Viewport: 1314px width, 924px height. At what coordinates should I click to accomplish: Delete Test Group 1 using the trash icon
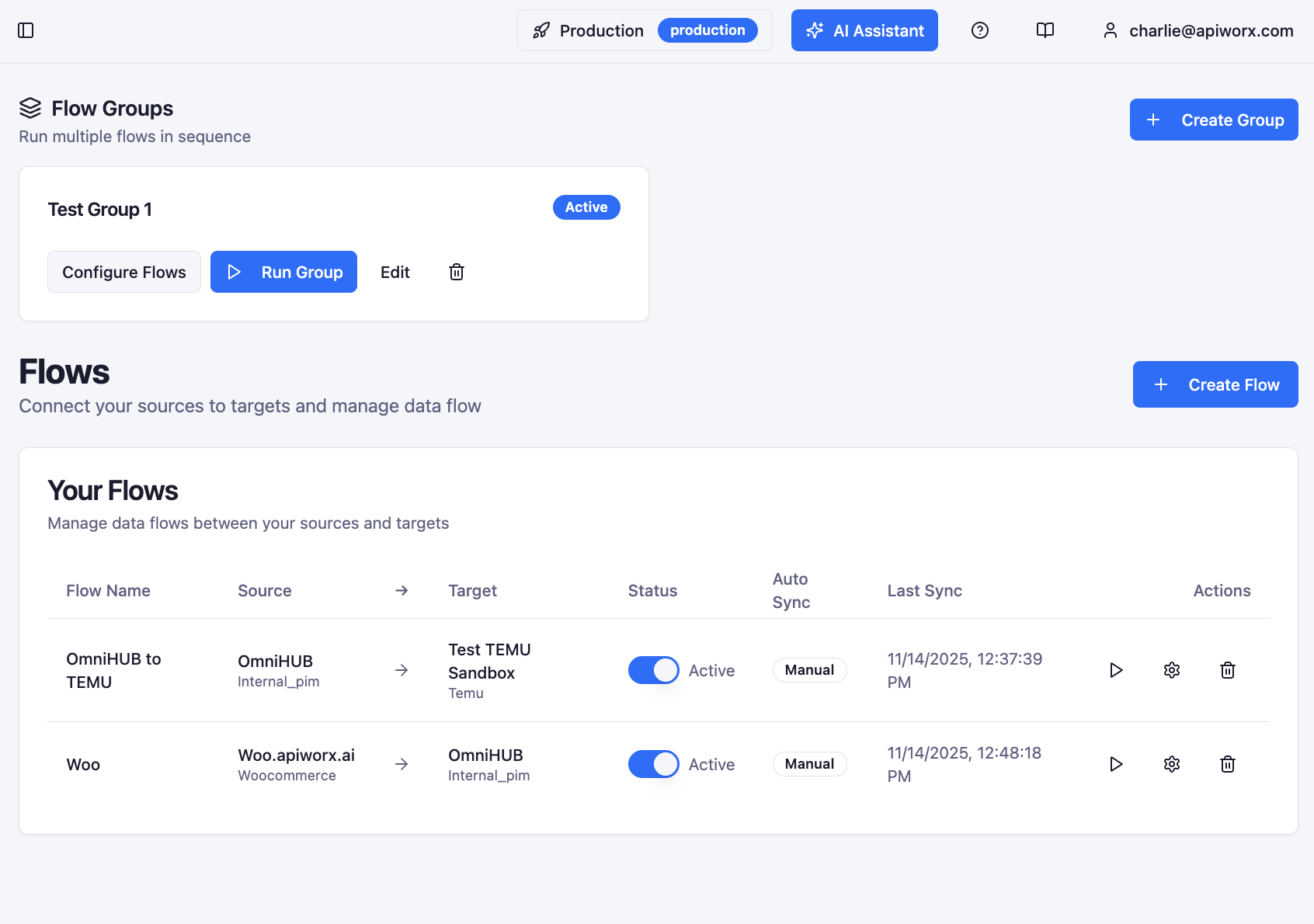pyautogui.click(x=457, y=272)
